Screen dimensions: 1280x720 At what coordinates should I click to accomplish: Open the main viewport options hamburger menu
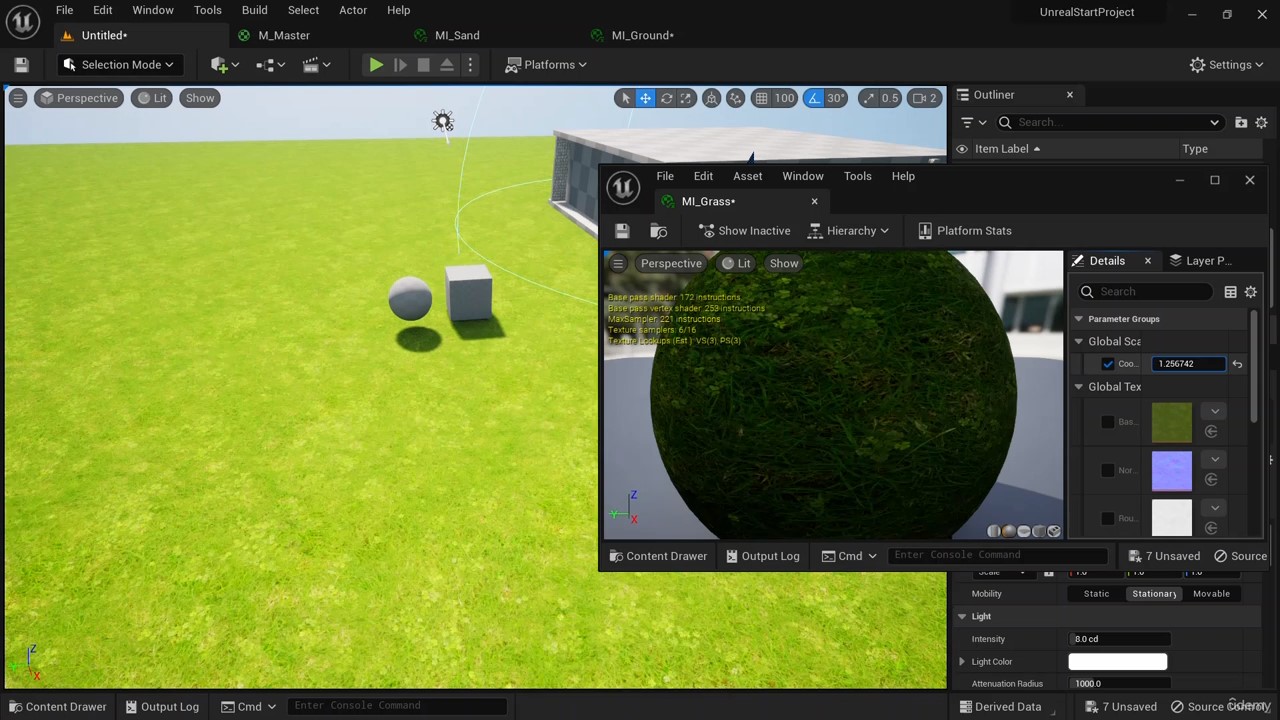[x=18, y=98]
